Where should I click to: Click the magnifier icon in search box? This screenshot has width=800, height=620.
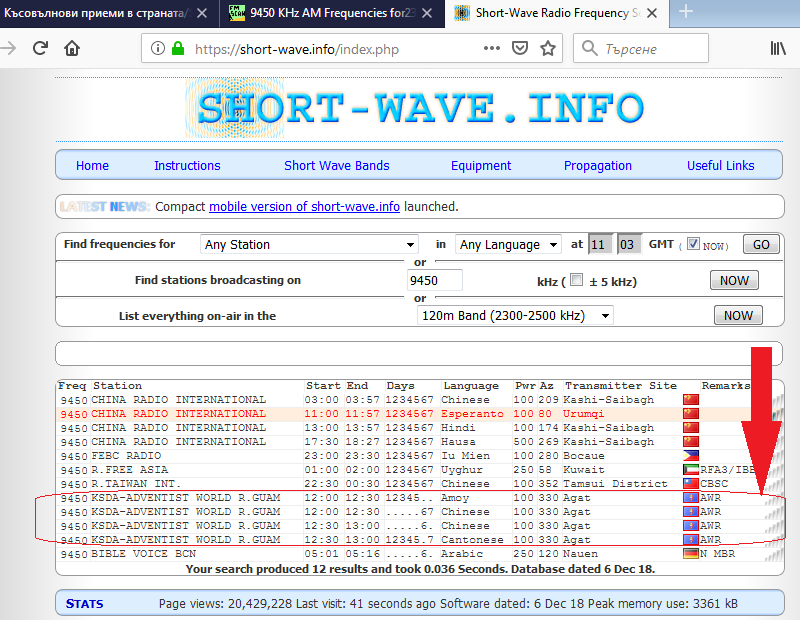coord(589,48)
